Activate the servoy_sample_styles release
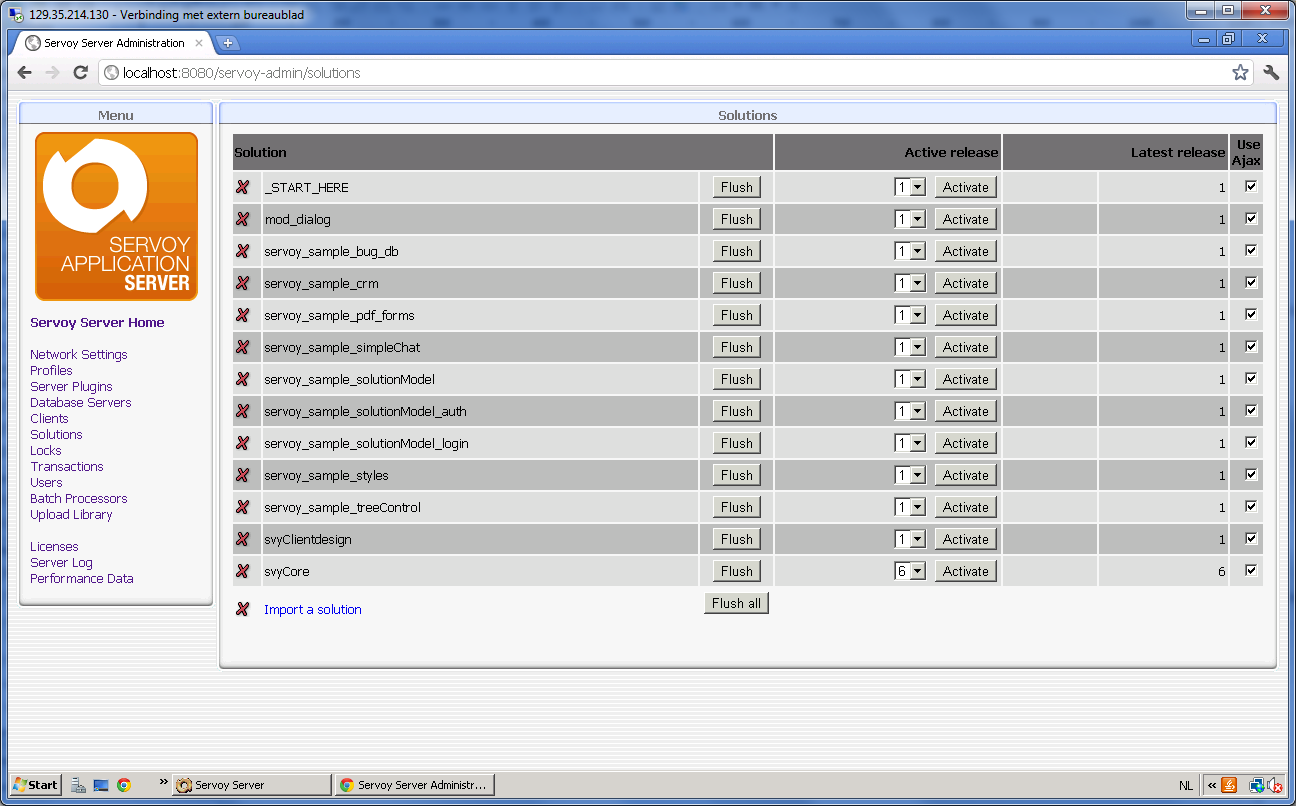 pos(966,475)
